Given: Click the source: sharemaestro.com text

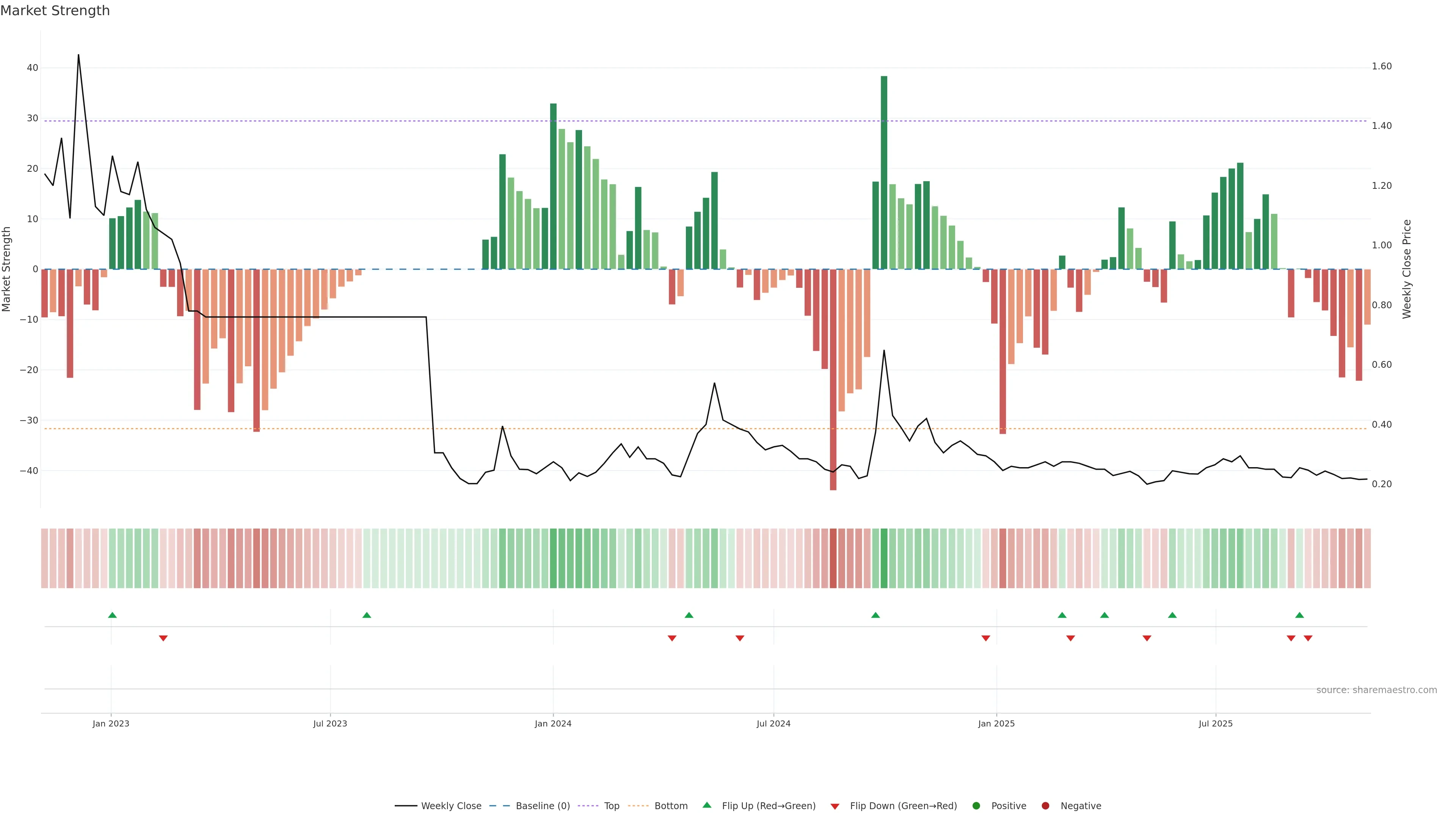Looking at the screenshot, I should (1376, 690).
